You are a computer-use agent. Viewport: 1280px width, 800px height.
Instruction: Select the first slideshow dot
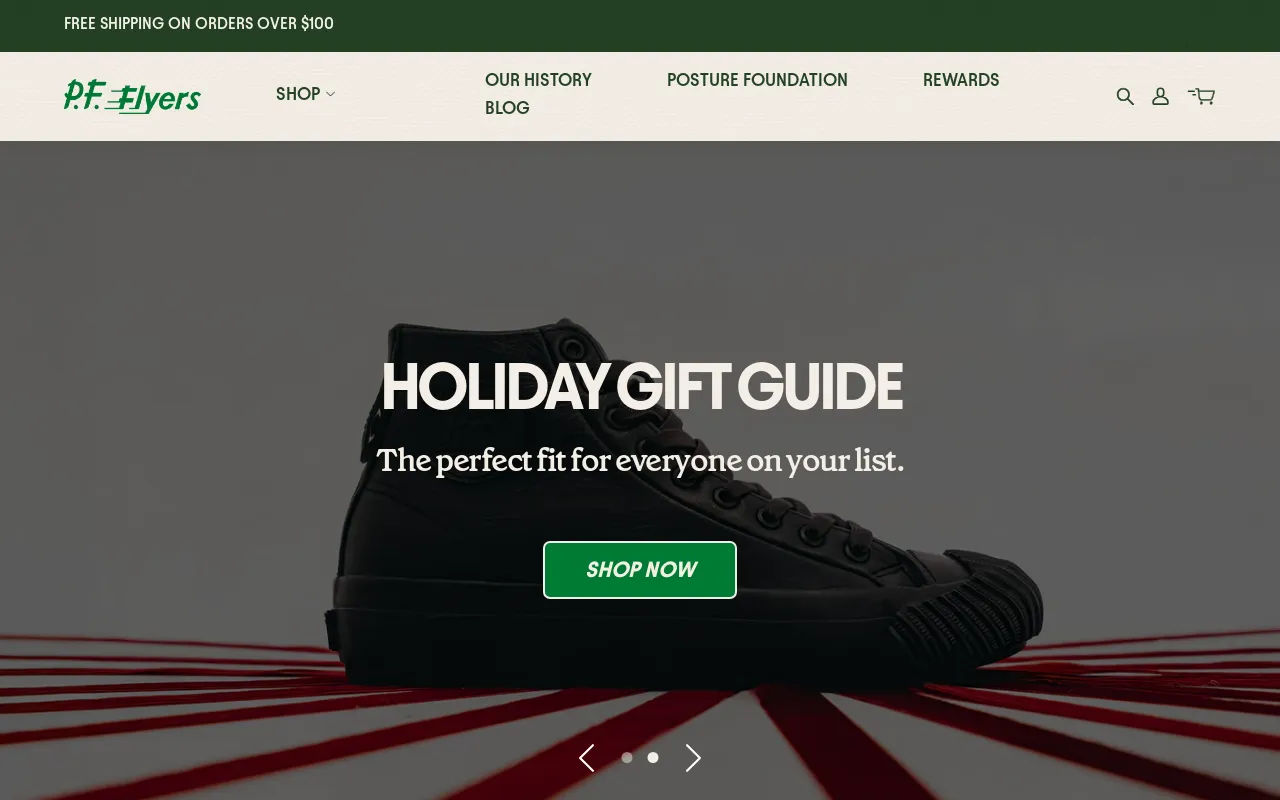[627, 758]
